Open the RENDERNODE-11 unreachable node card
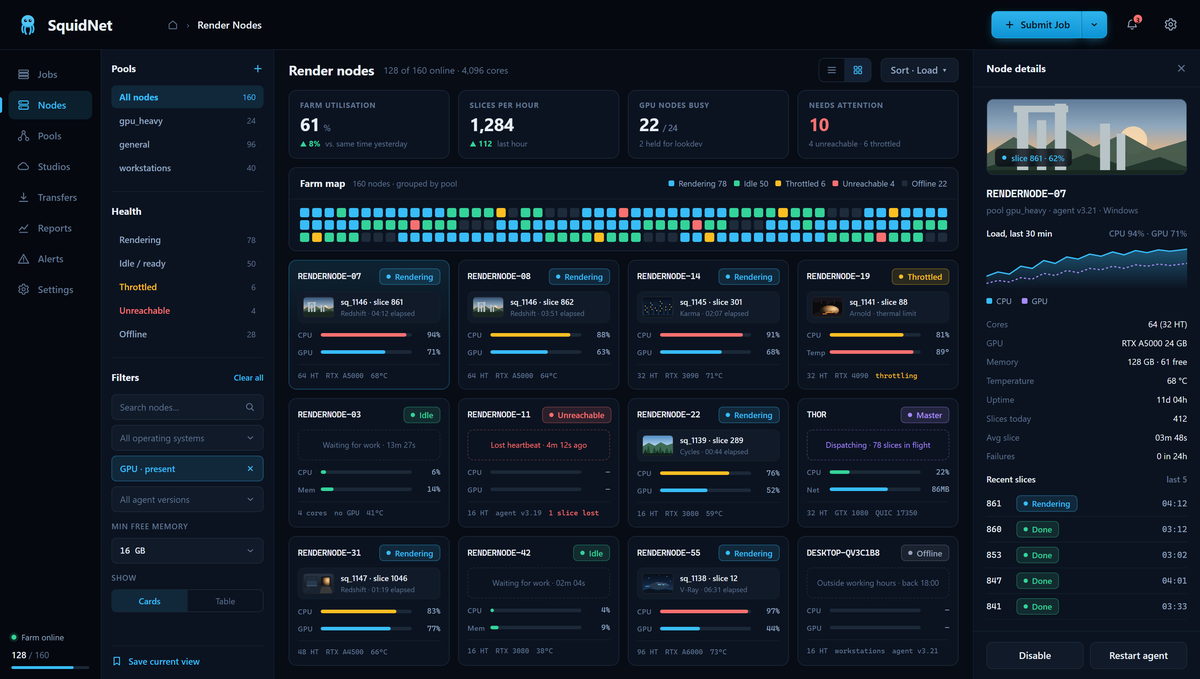This screenshot has width=1200, height=679. pos(538,463)
